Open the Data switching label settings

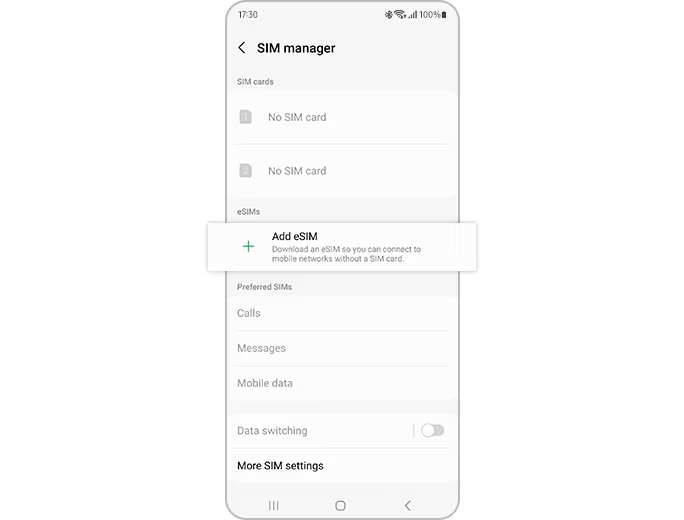pyautogui.click(x=272, y=431)
